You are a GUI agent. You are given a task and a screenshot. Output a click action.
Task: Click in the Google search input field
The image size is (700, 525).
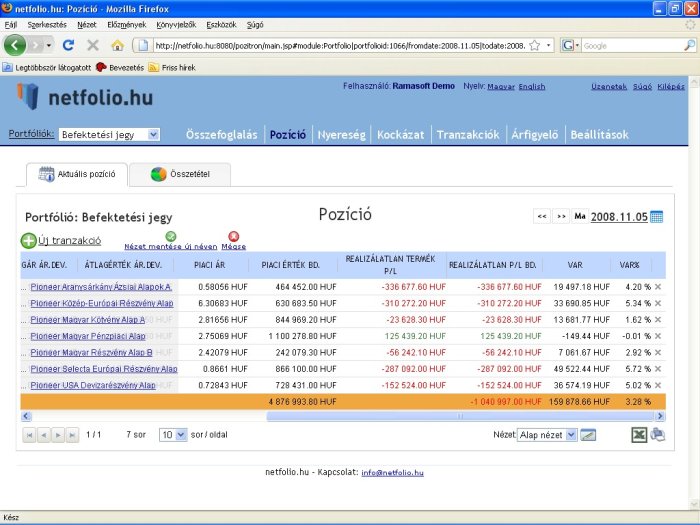point(632,45)
